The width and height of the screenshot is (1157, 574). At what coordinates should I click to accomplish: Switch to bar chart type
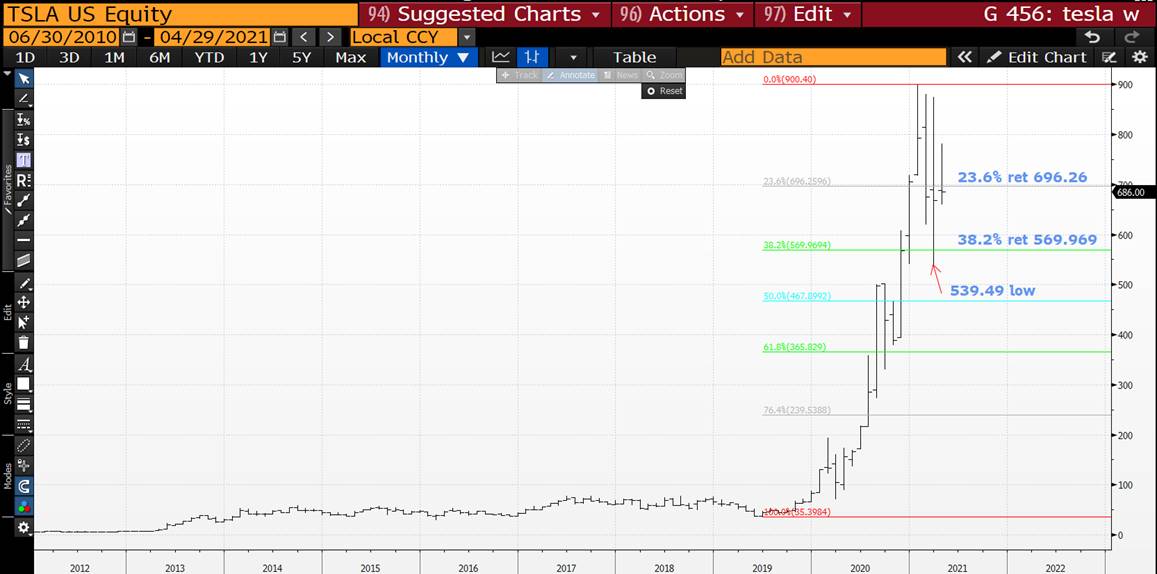[531, 57]
